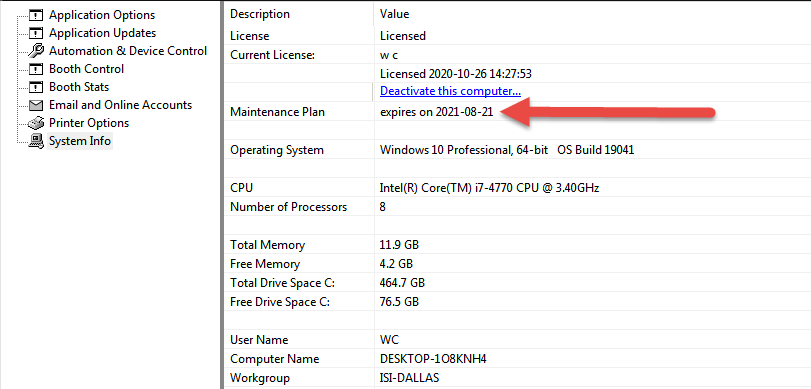
Task: Click the envelope icon for Email accounts
Action: coord(35,106)
